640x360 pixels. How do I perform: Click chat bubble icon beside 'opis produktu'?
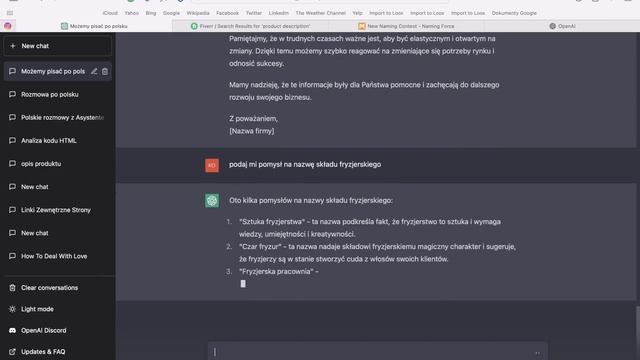click(x=12, y=164)
